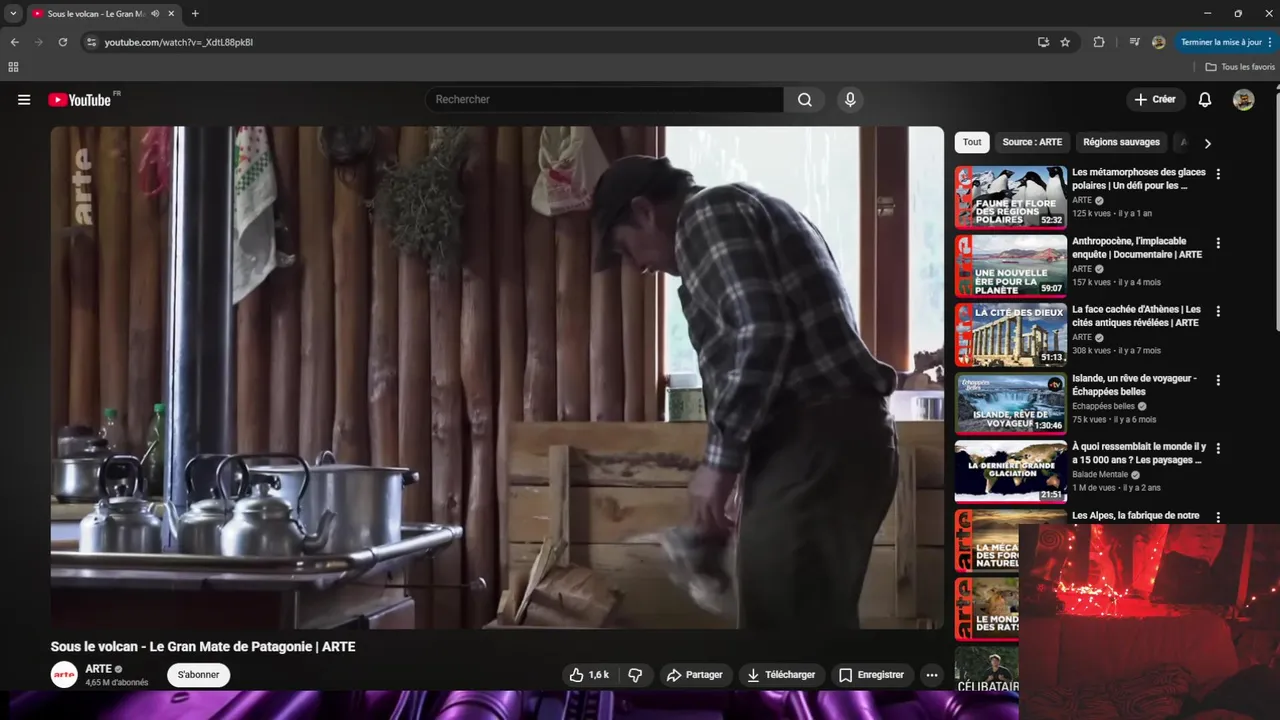Open video title Anthropocène, l'implacable enquête
The height and width of the screenshot is (720, 1280).
pyautogui.click(x=1137, y=248)
